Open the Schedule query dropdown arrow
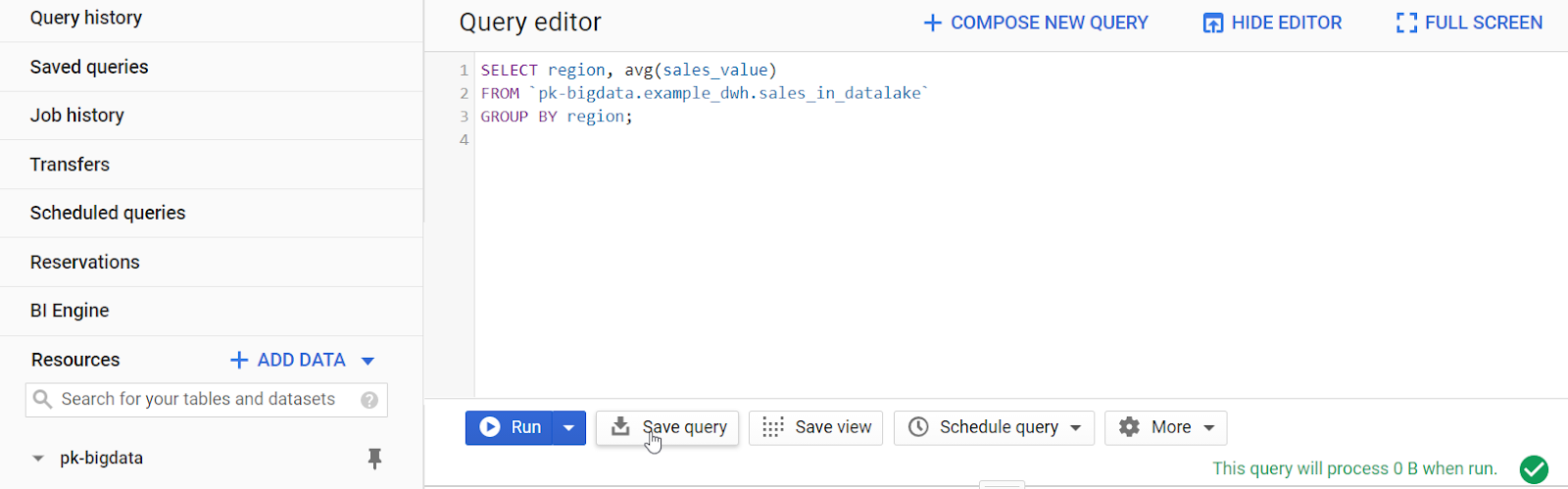Viewport: 1568px width, 489px height. coord(1076,428)
